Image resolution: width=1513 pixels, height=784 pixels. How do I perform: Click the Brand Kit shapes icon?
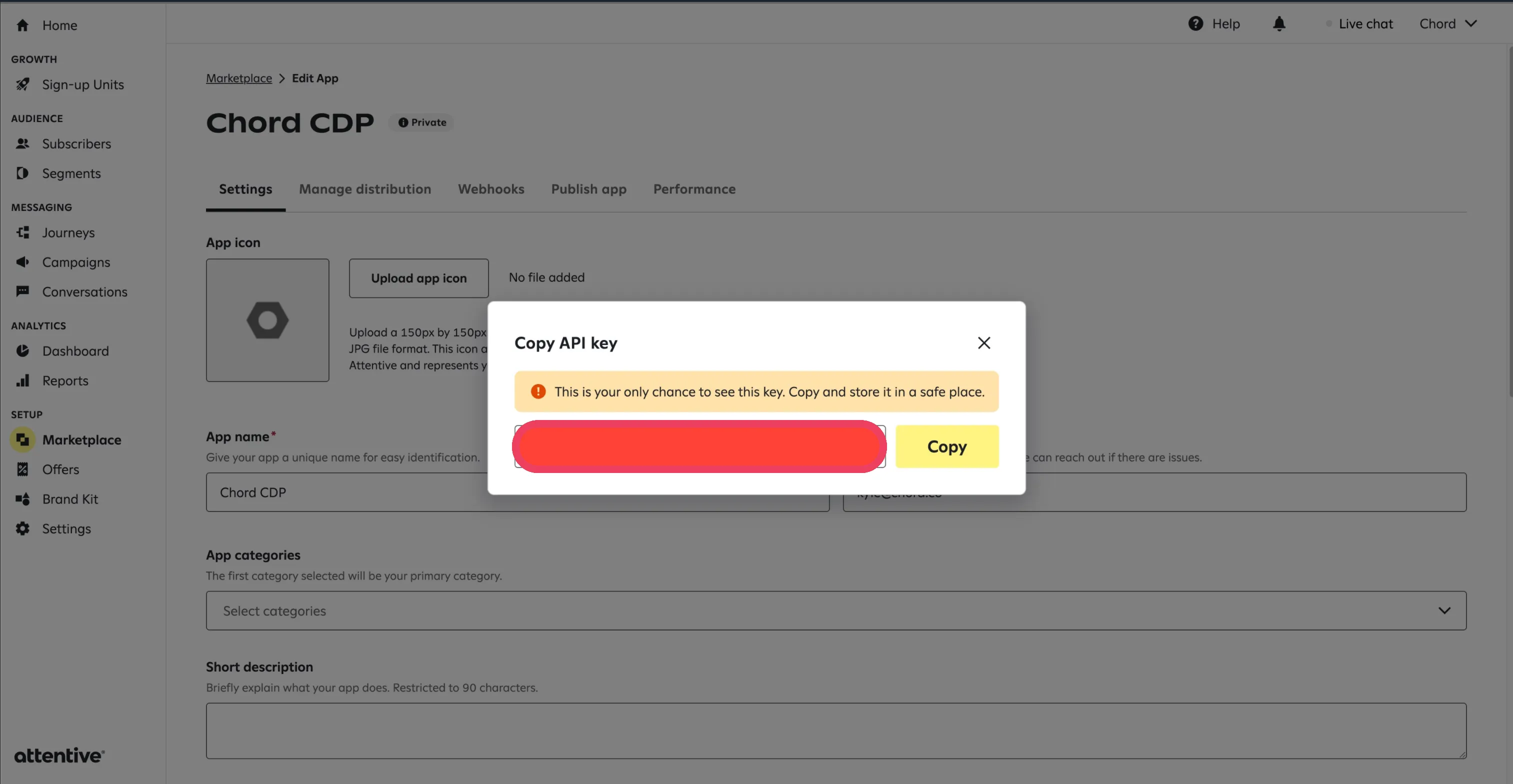pyautogui.click(x=22, y=499)
